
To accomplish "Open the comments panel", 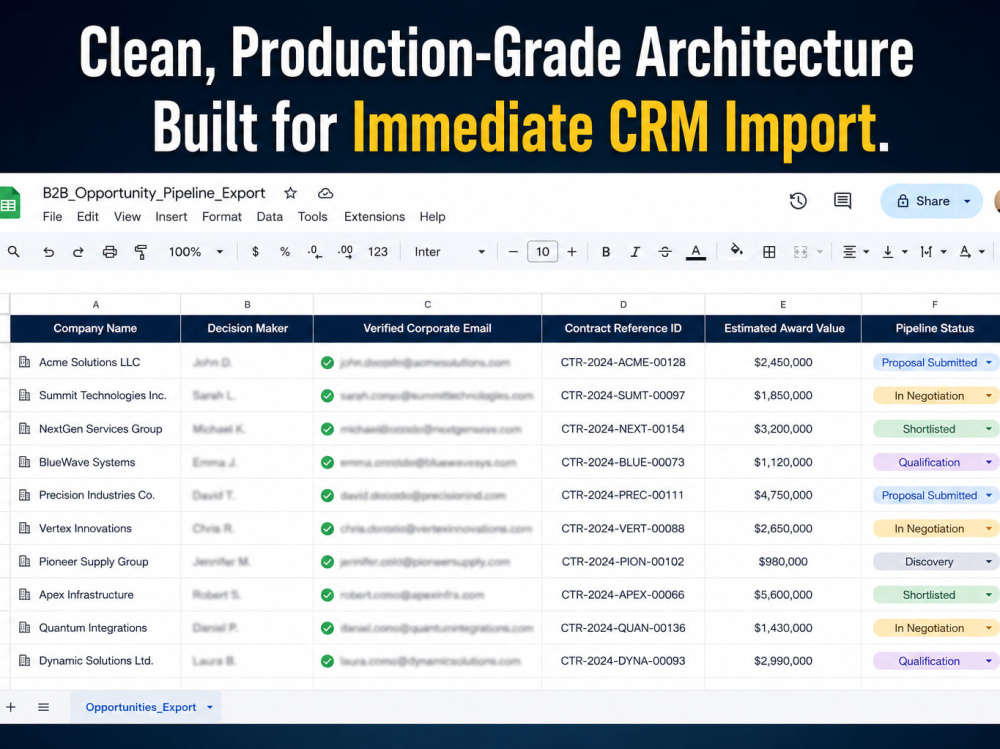I will click(x=842, y=201).
